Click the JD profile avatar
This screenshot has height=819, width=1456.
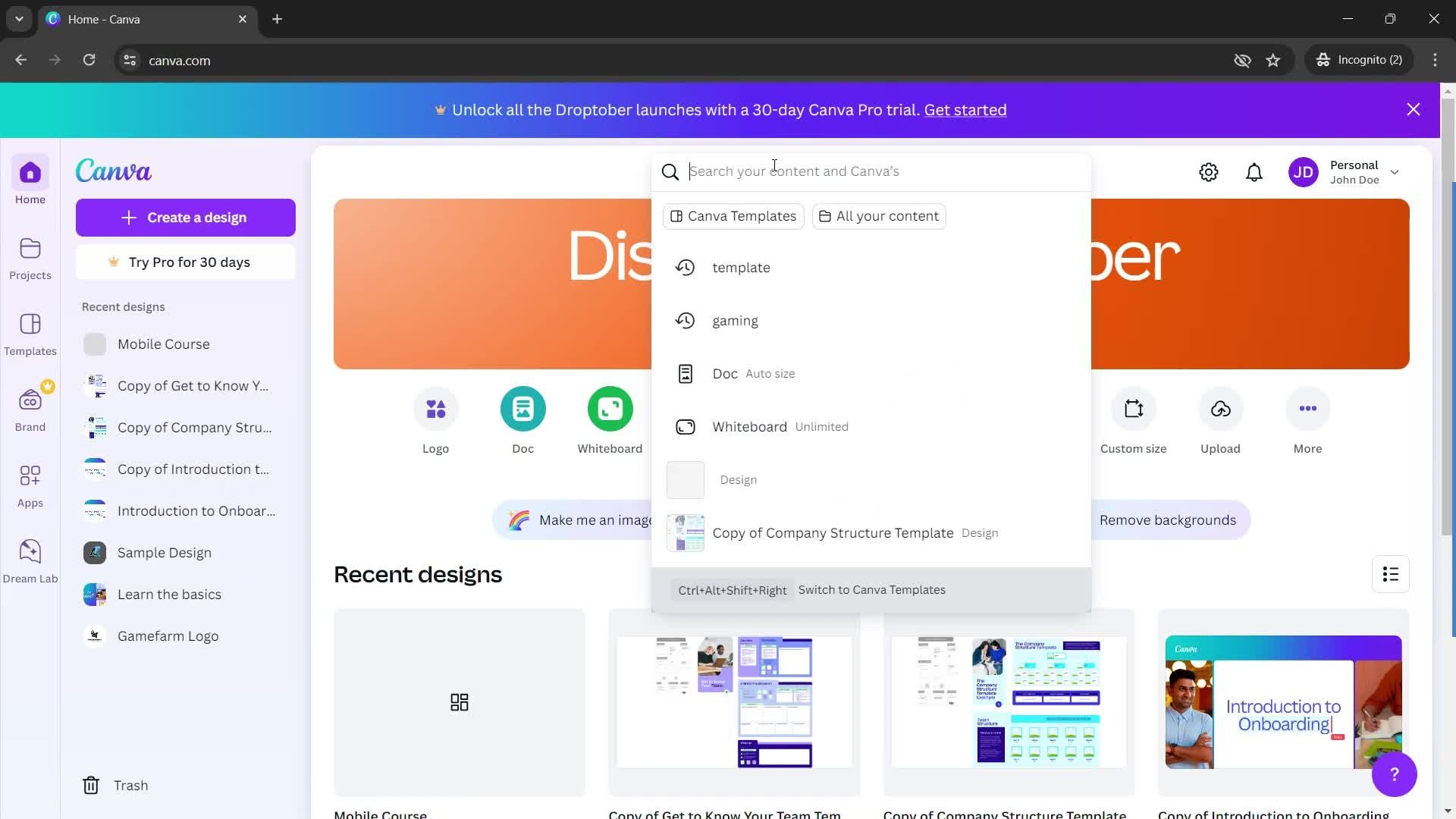coord(1304,172)
